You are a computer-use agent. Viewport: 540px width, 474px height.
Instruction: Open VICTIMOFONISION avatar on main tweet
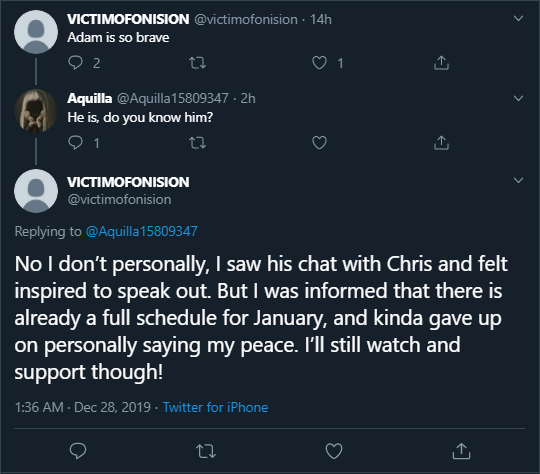36,191
